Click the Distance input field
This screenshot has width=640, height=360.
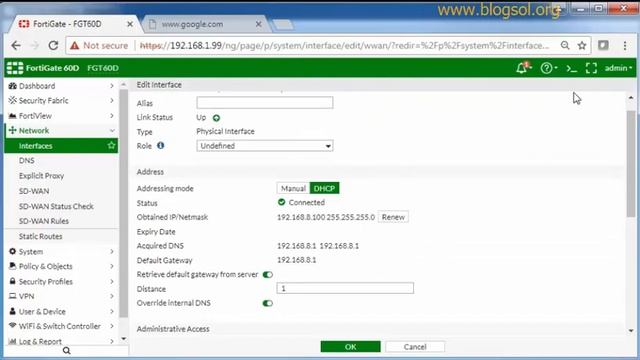coord(345,288)
